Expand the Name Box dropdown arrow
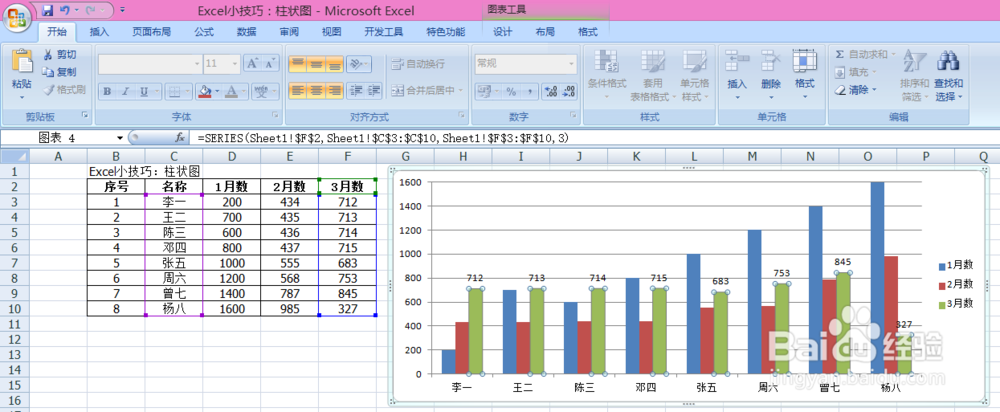This screenshot has width=1000, height=412. coord(119,138)
